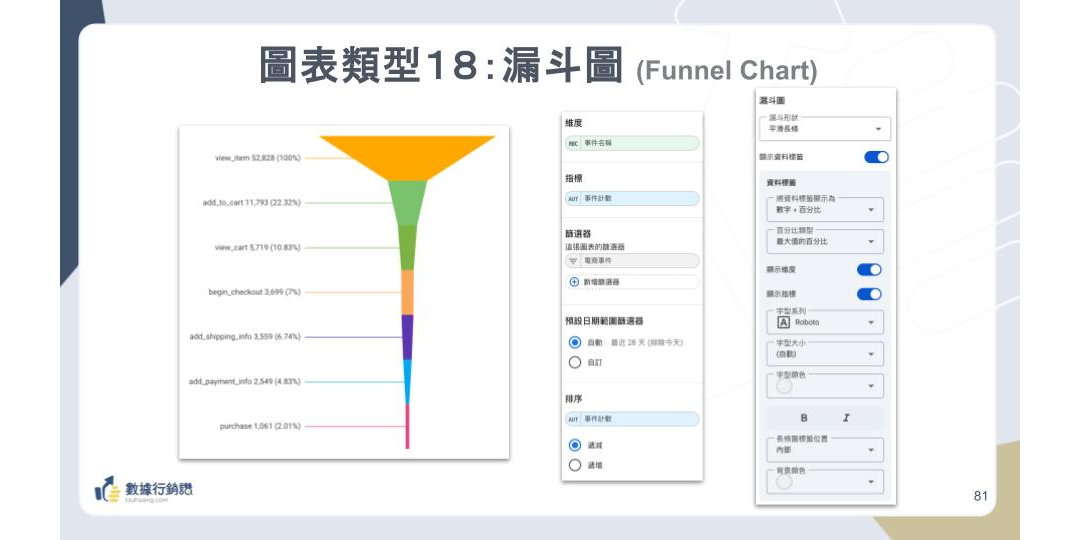Click the blue add_payment_info funnel segment
Screen dimensions: 1080x540
pyautogui.click(x=407, y=382)
